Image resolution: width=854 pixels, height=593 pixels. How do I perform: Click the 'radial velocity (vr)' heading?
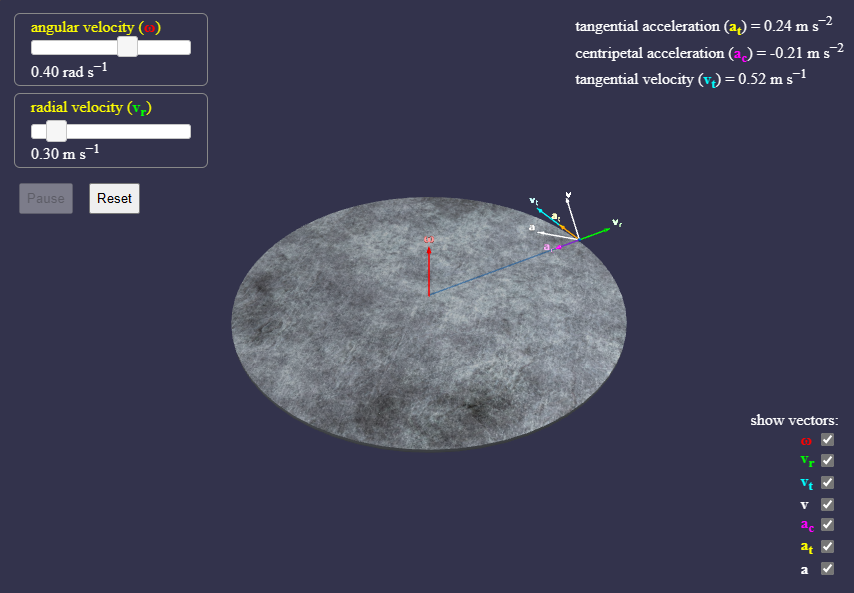(91, 108)
